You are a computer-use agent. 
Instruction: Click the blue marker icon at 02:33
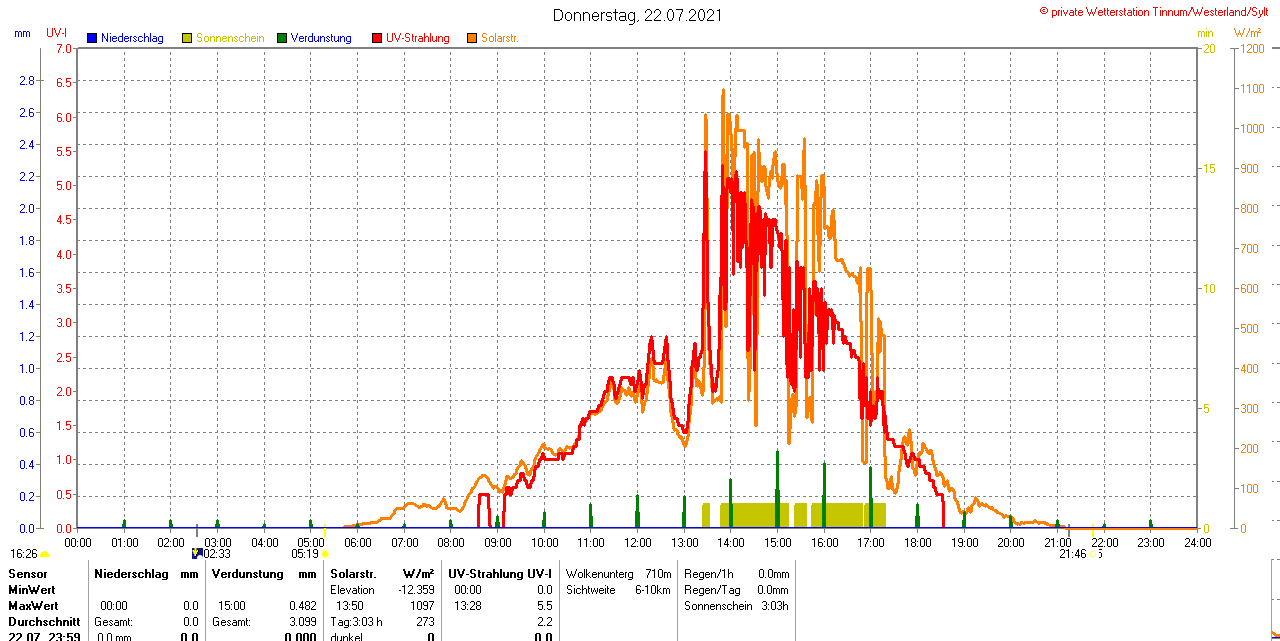(x=197, y=553)
